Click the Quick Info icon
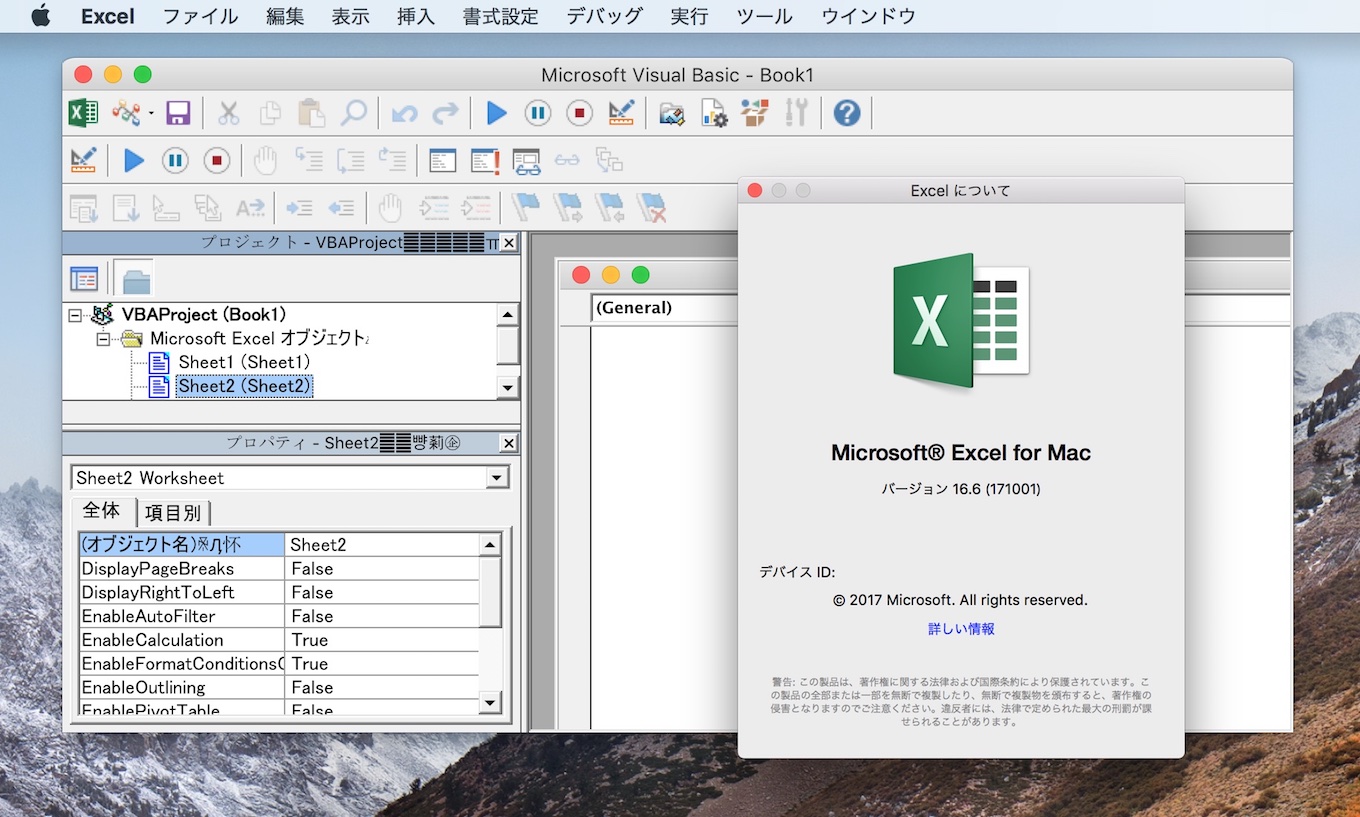The width and height of the screenshot is (1360, 817). click(166, 208)
